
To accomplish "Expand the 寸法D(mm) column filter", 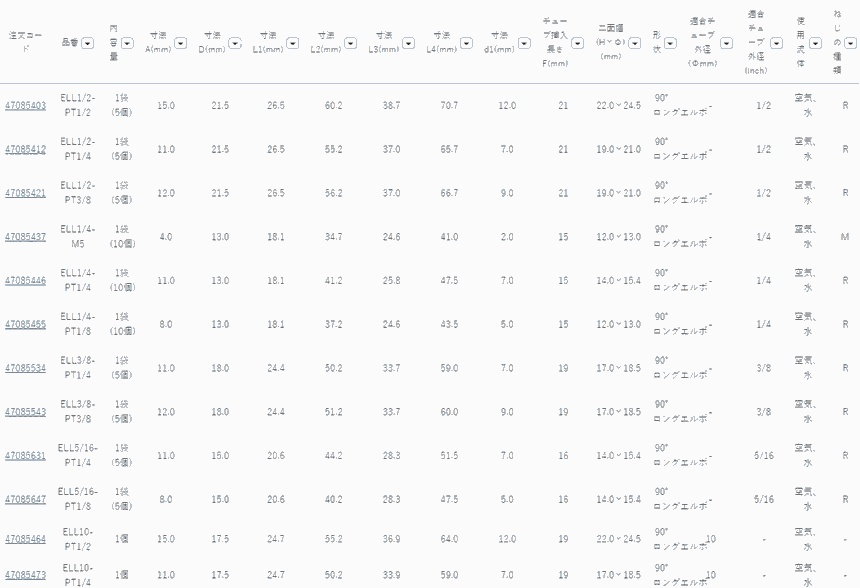I will (x=234, y=43).
